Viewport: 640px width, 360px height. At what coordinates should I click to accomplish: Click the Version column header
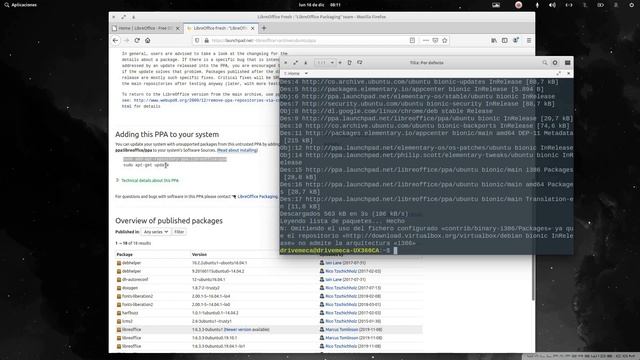tap(199, 254)
